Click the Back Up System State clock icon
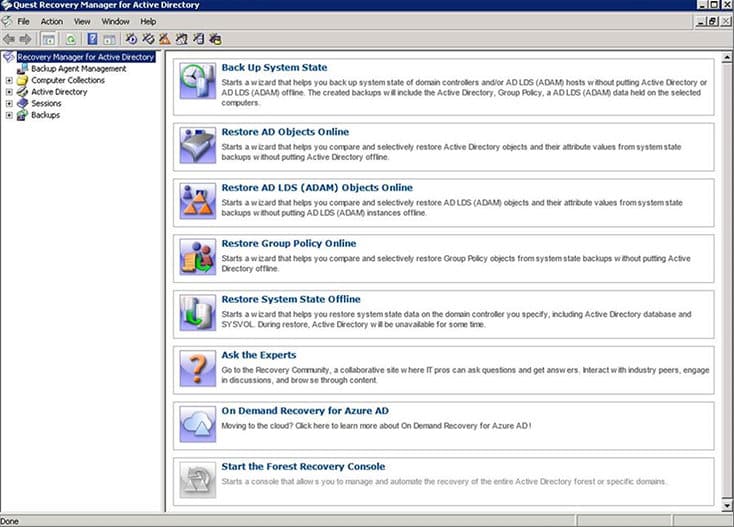This screenshot has width=734, height=527. [x=198, y=81]
